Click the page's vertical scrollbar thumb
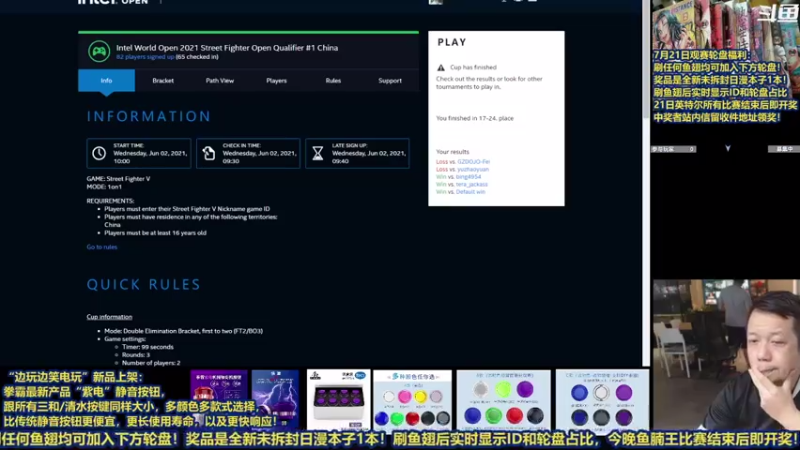Image resolution: width=800 pixels, height=450 pixels. [x=646, y=59]
